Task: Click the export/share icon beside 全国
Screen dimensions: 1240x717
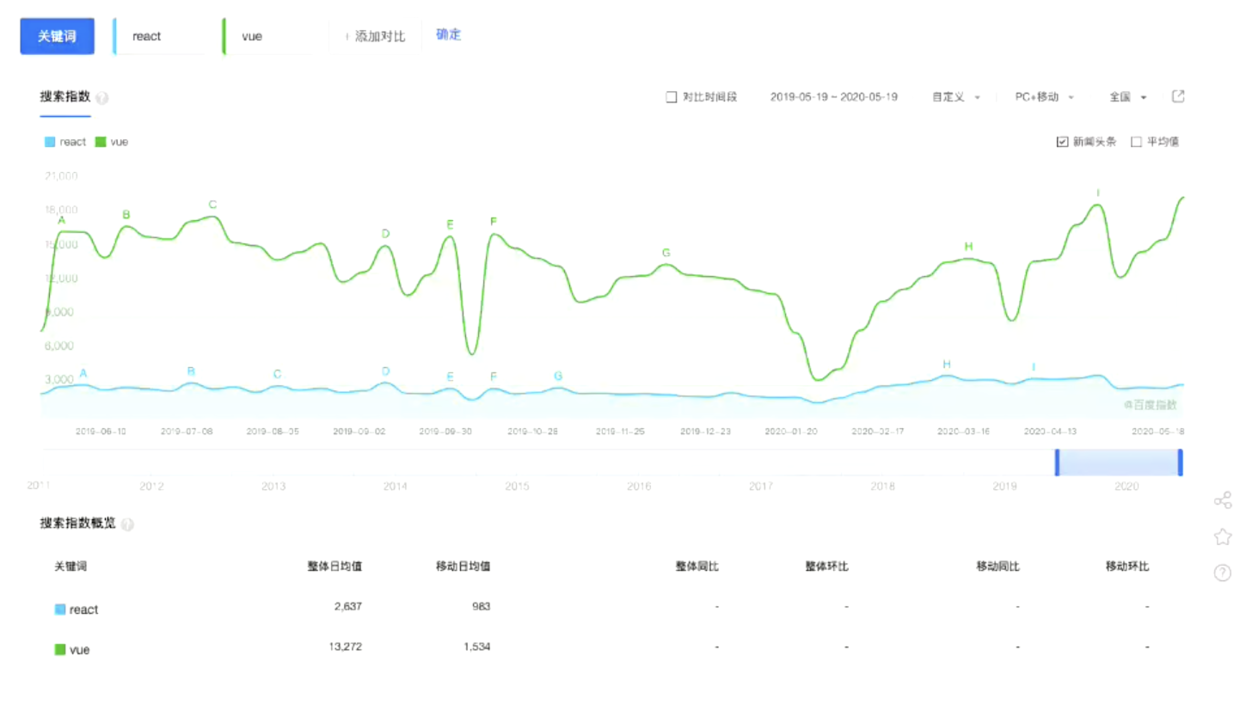Action: point(1178,96)
